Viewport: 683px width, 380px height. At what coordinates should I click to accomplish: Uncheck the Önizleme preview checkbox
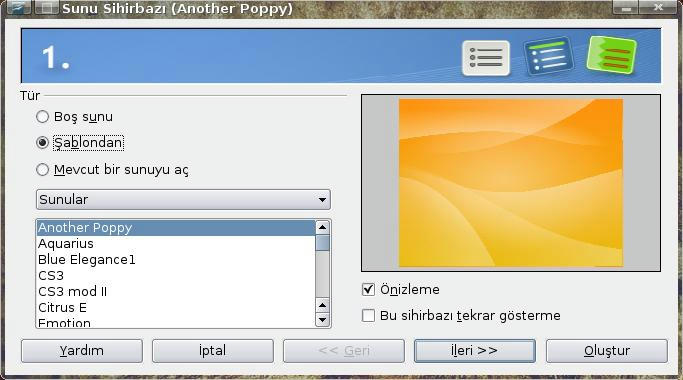tap(368, 289)
